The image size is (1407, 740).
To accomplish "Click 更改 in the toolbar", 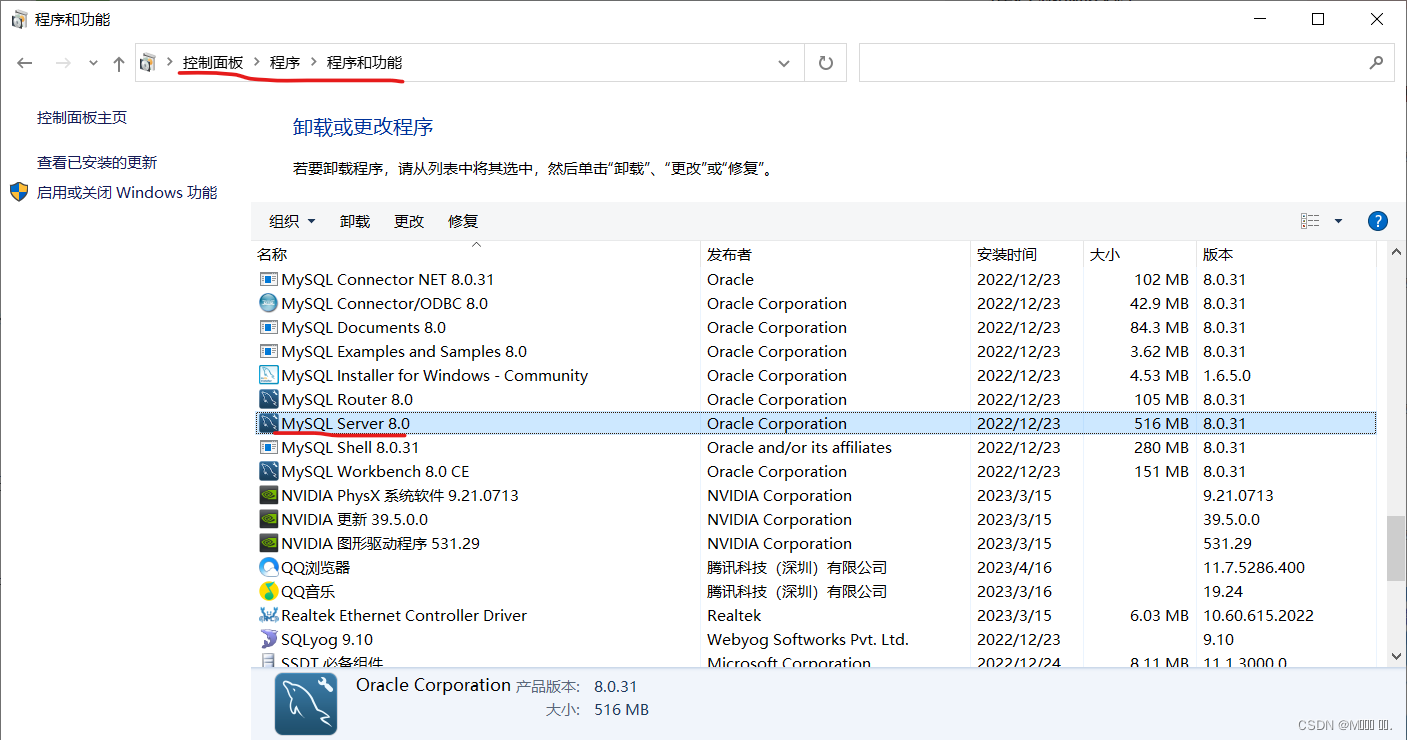I will (409, 221).
